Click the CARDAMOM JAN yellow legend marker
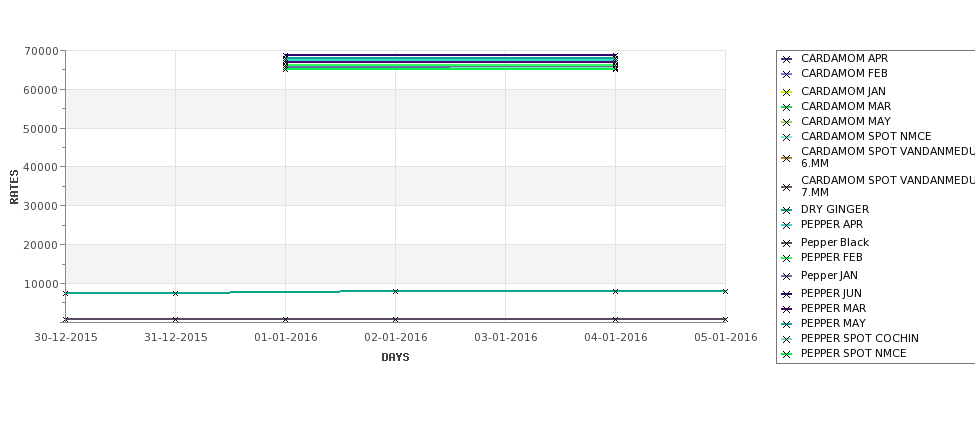The height and width of the screenshot is (429, 975). [786, 92]
